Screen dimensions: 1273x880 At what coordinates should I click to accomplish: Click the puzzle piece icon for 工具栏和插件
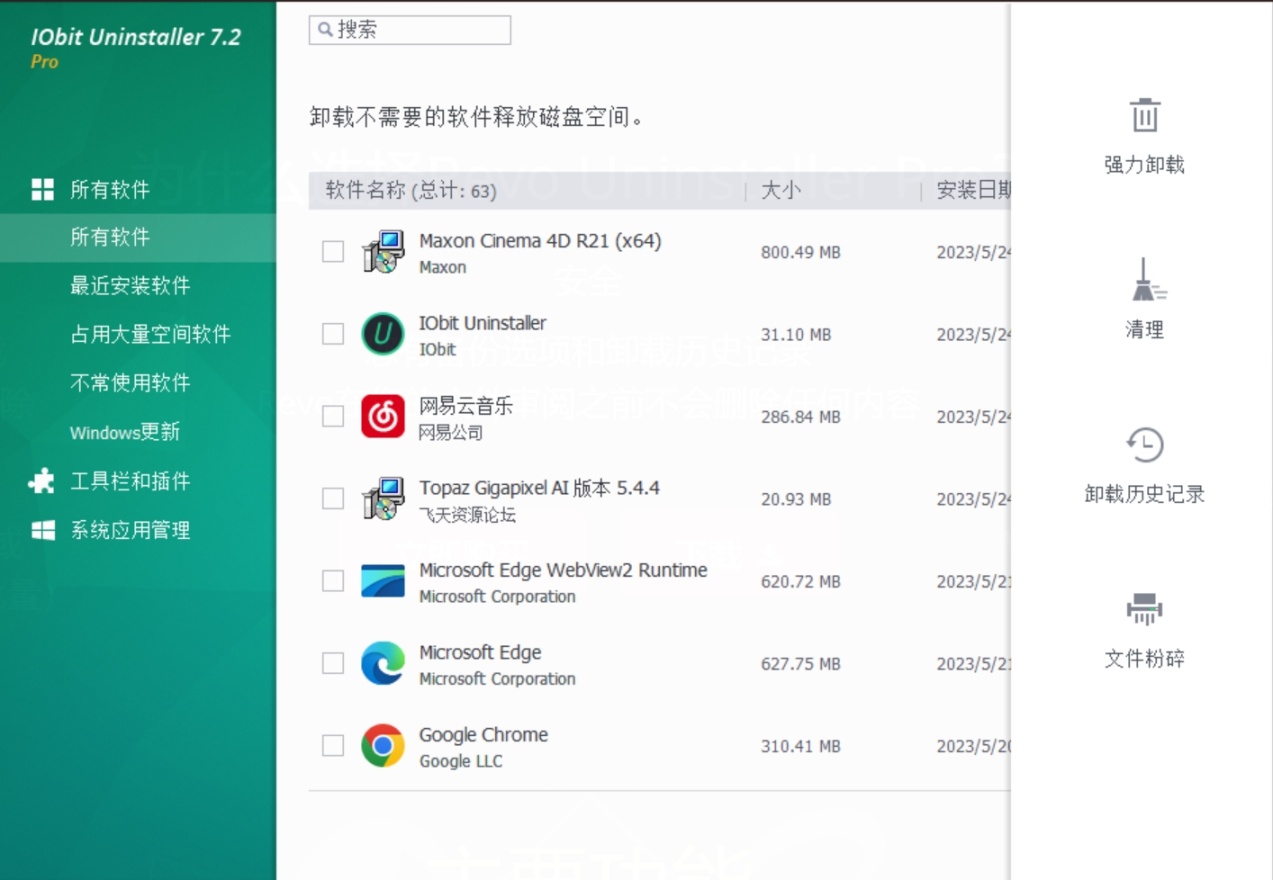[42, 481]
